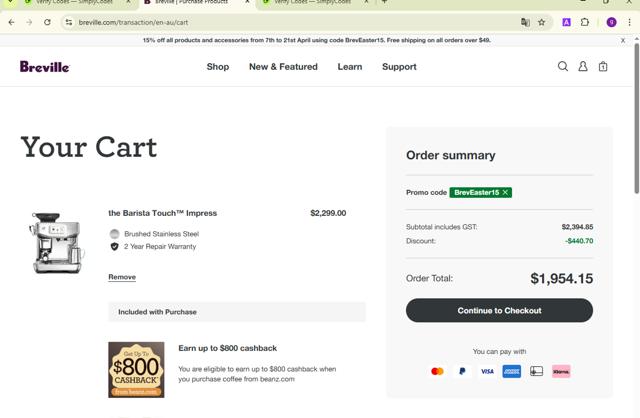640x418 pixels.
Task: Open the New & Featured menu
Action: pyautogui.click(x=283, y=67)
